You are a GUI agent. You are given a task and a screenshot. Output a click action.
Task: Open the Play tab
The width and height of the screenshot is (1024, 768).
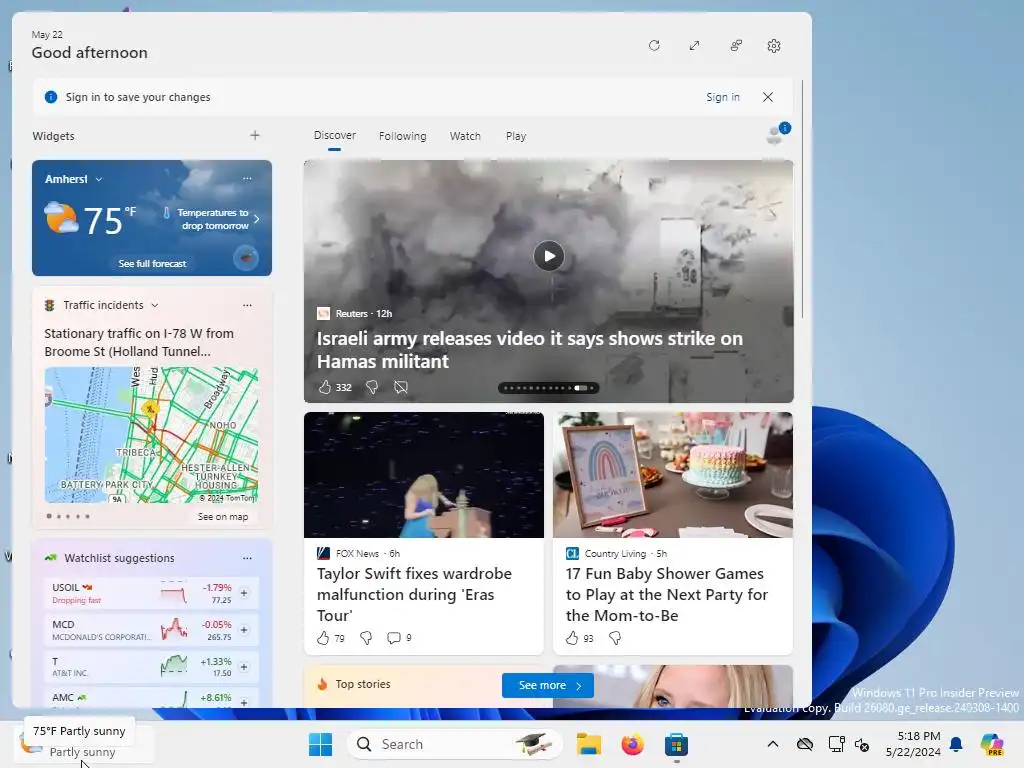(x=515, y=136)
